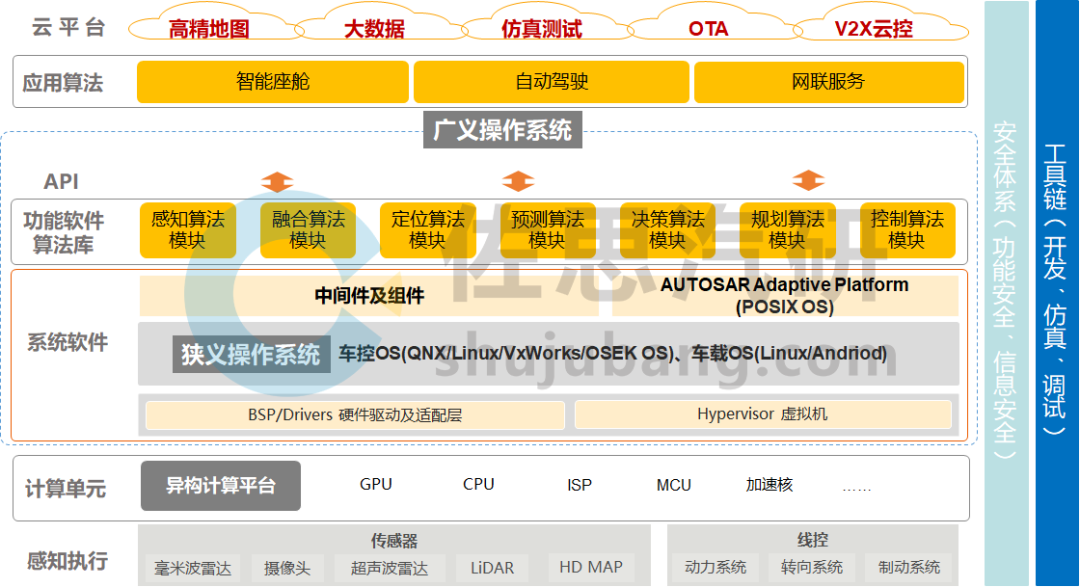Click the orange double arrow above 预测算法
This screenshot has height=587, width=1080.
pos(518,181)
